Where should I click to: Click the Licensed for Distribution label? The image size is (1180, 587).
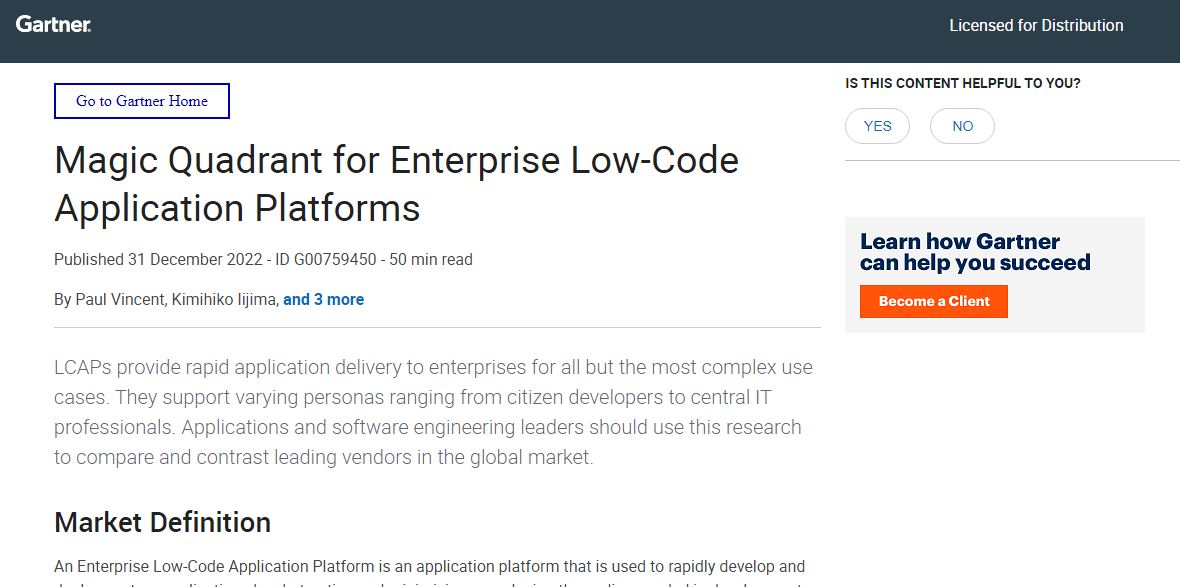pyautogui.click(x=1036, y=25)
